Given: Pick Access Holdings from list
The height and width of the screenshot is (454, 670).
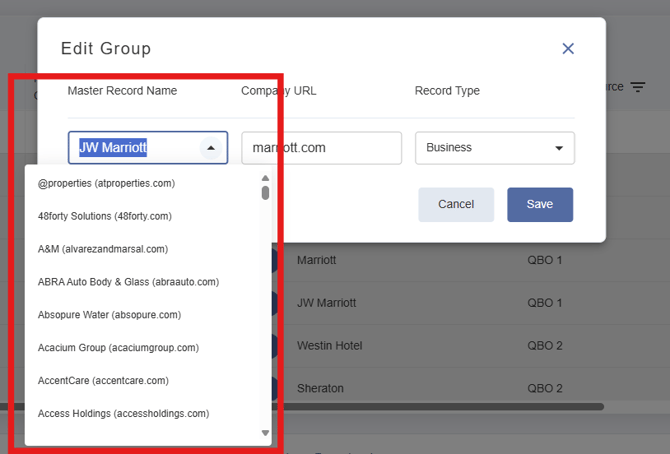Looking at the screenshot, I should (x=123, y=414).
